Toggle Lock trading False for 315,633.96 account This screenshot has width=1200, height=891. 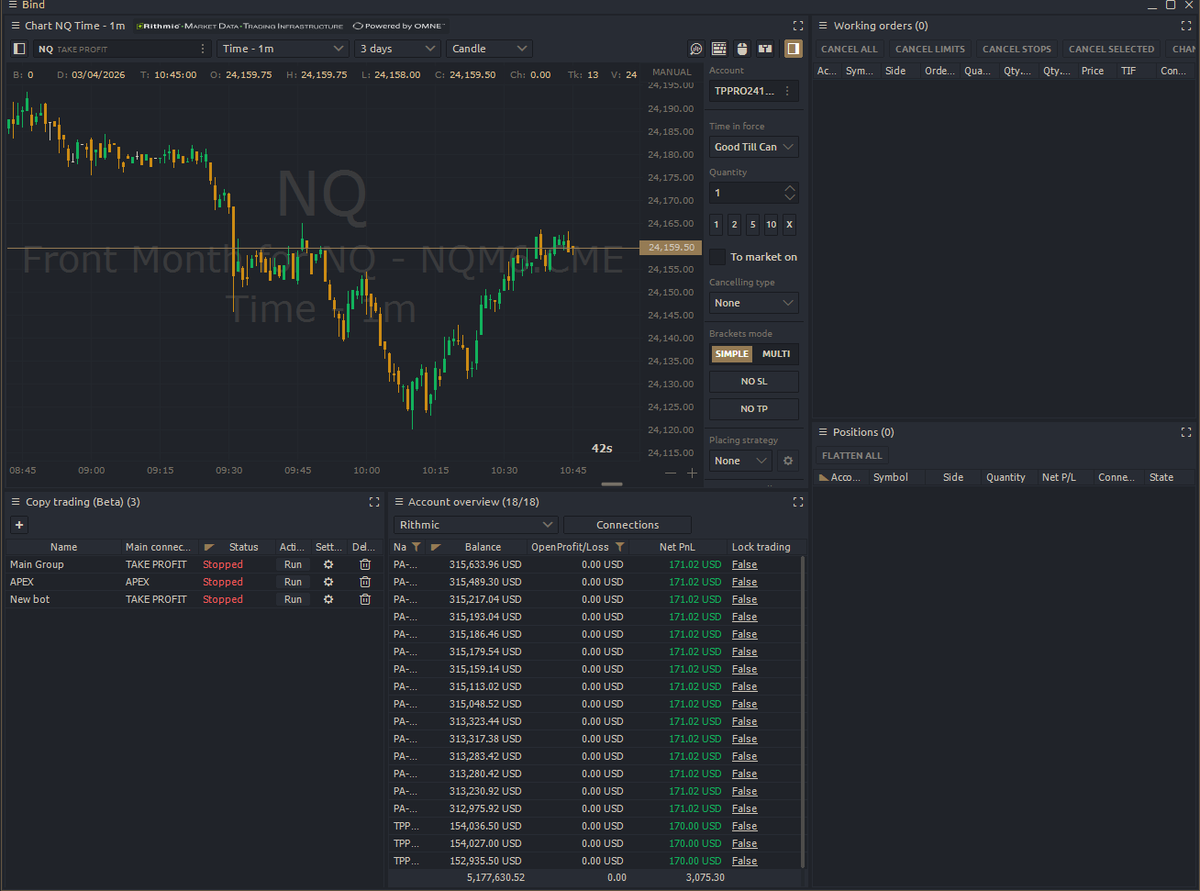click(x=744, y=565)
